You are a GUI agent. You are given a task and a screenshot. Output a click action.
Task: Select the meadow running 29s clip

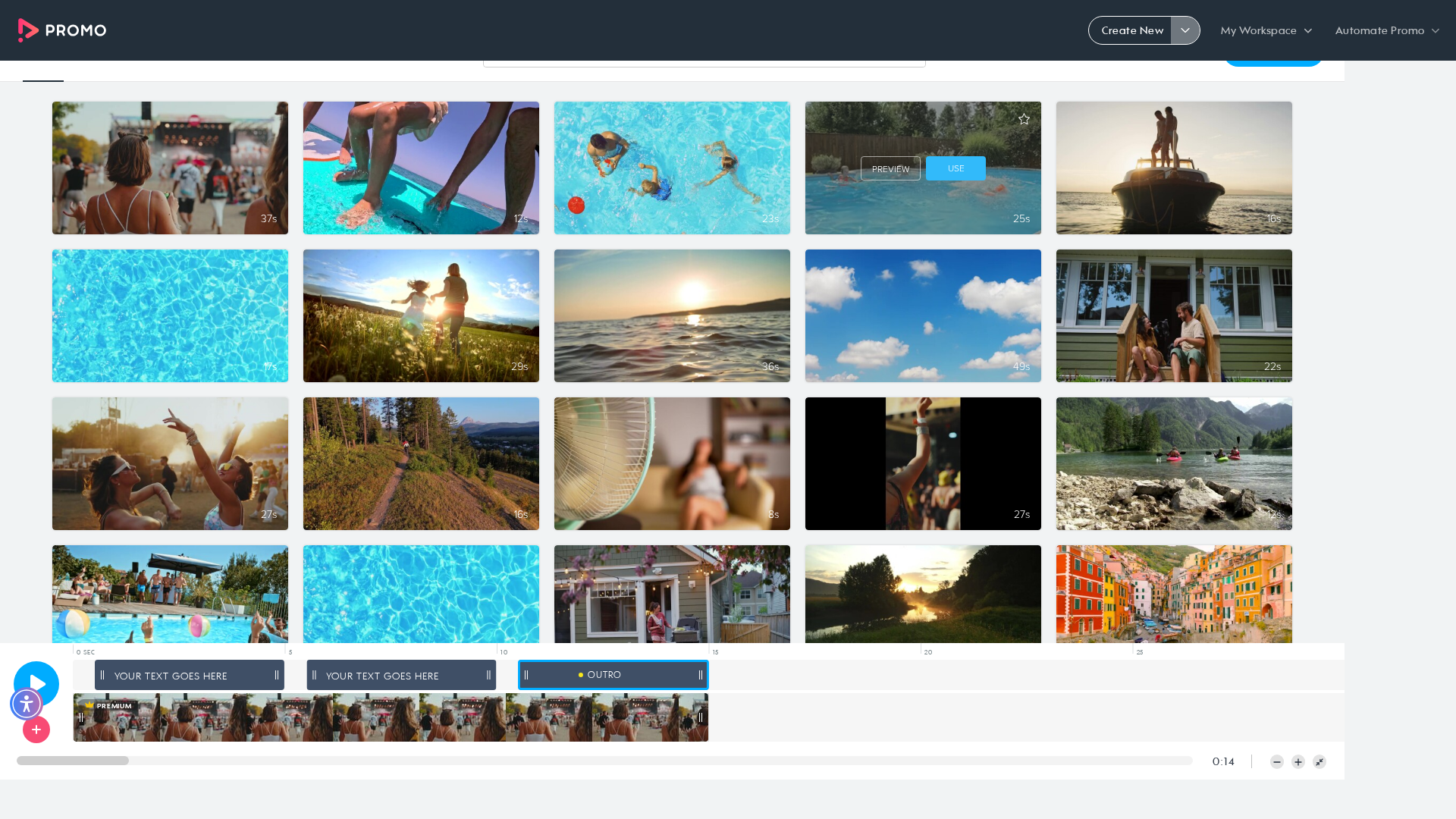[421, 315]
